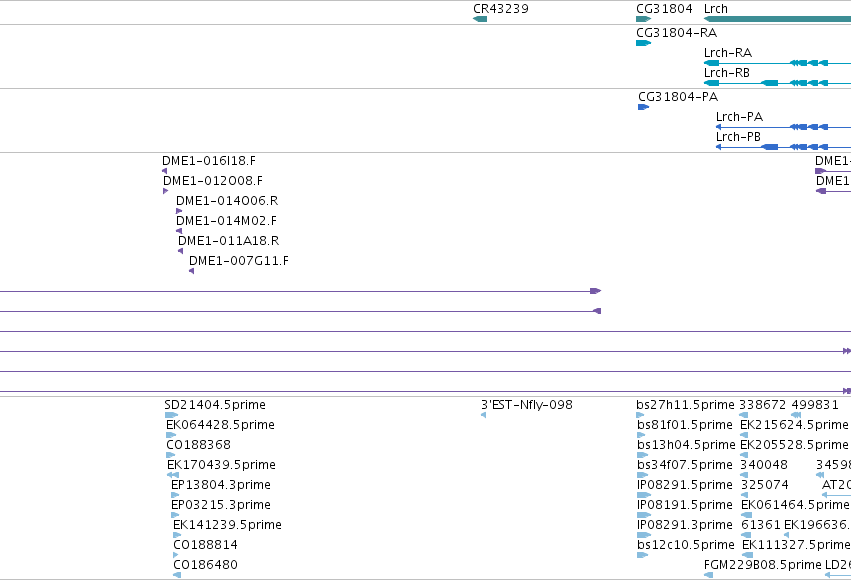Click the EK061464.5prime EST label
851x580 pixels.
(795, 505)
